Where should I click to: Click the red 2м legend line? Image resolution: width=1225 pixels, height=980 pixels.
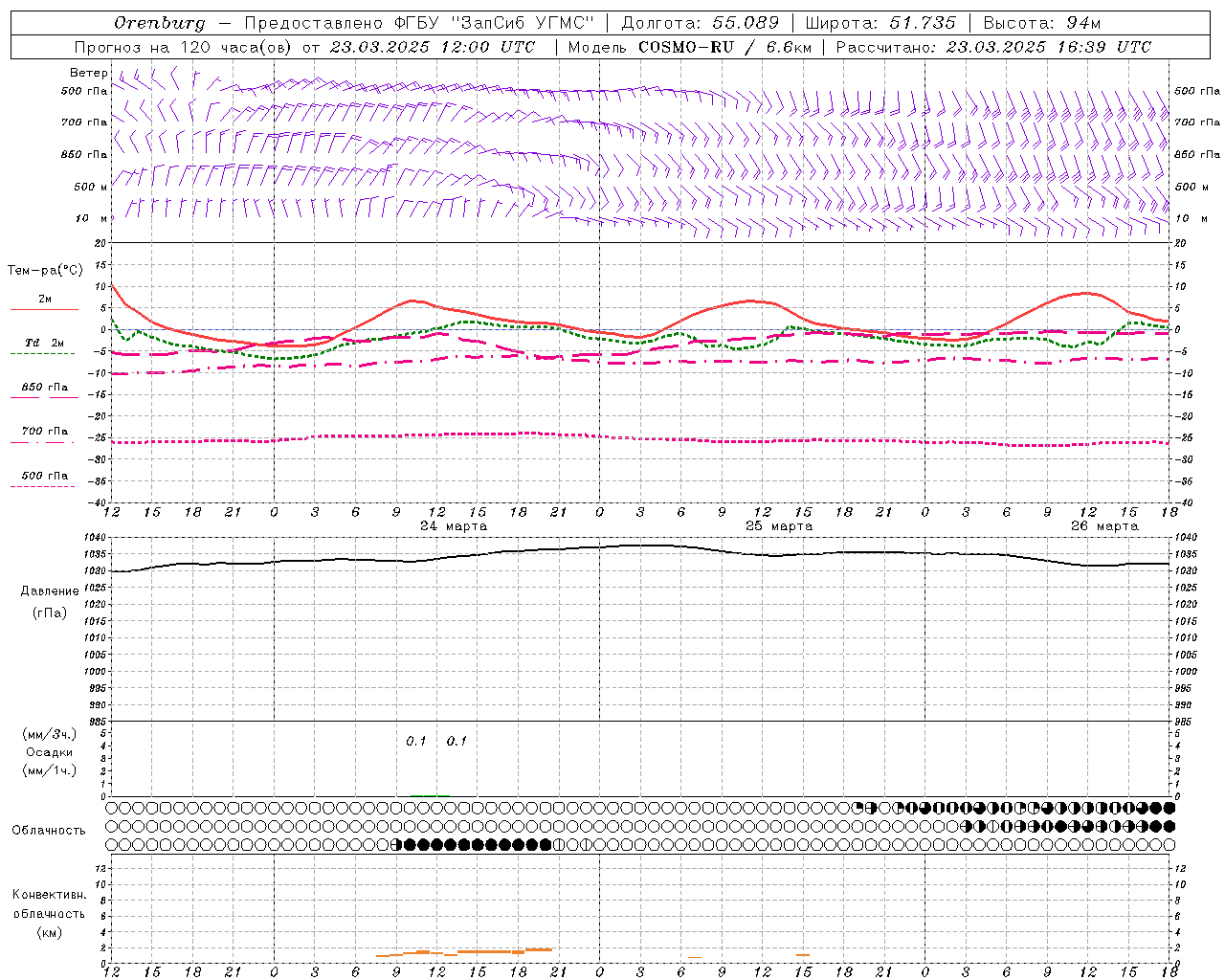coord(44,309)
